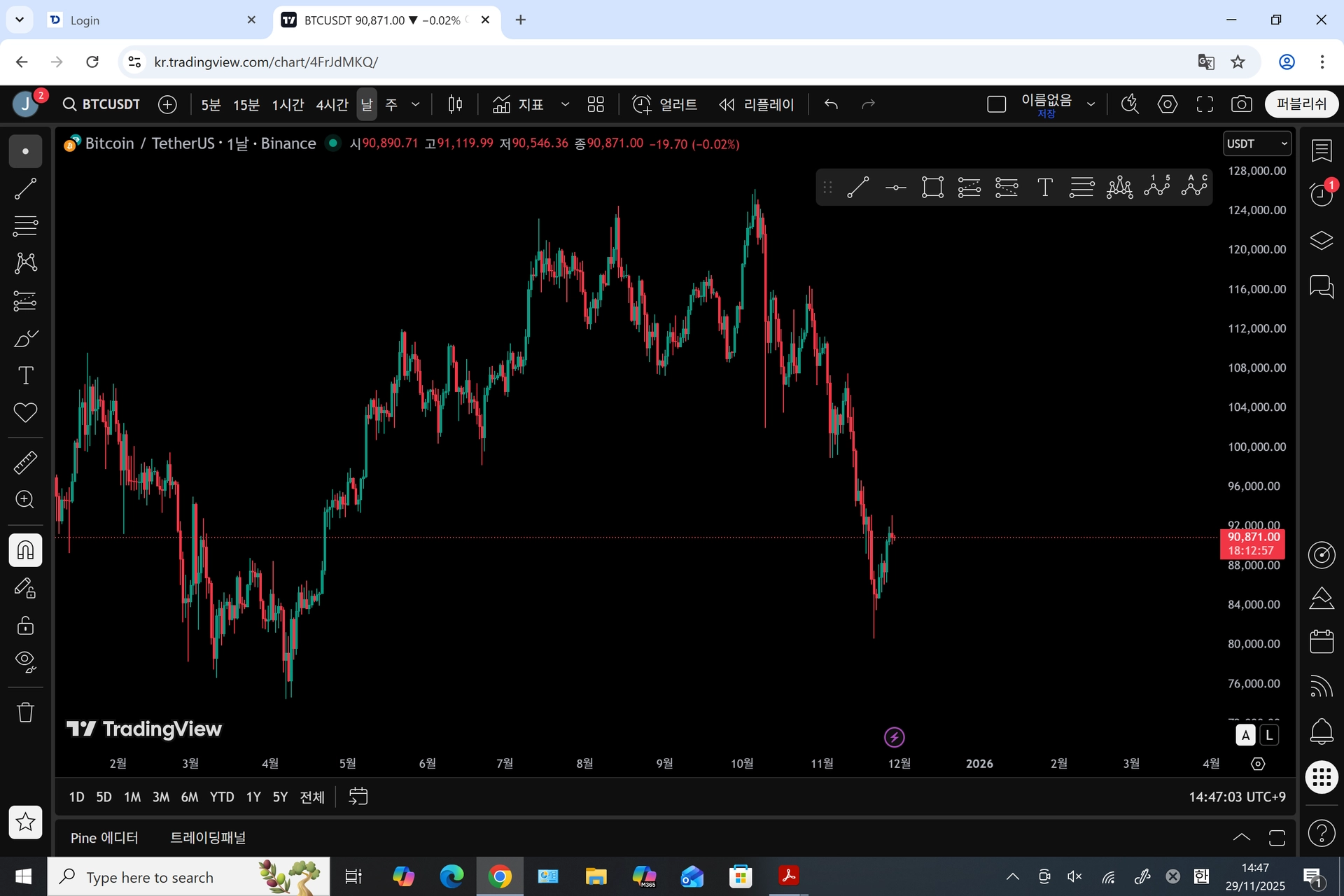Toggle lock all drawings
This screenshot has width=1344, height=896.
click(x=25, y=625)
